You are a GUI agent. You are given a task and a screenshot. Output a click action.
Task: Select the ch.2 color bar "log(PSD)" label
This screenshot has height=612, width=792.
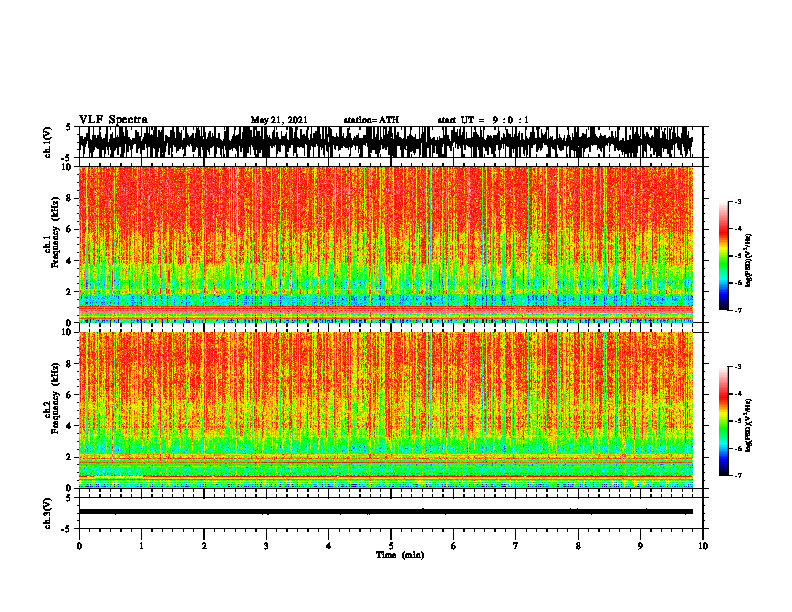pos(749,425)
